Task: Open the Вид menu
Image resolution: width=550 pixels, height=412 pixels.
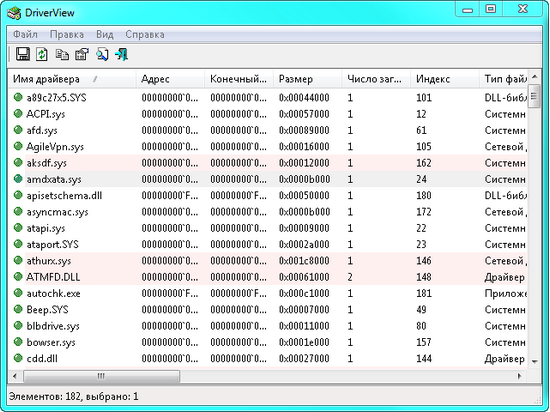Action: pos(105,34)
